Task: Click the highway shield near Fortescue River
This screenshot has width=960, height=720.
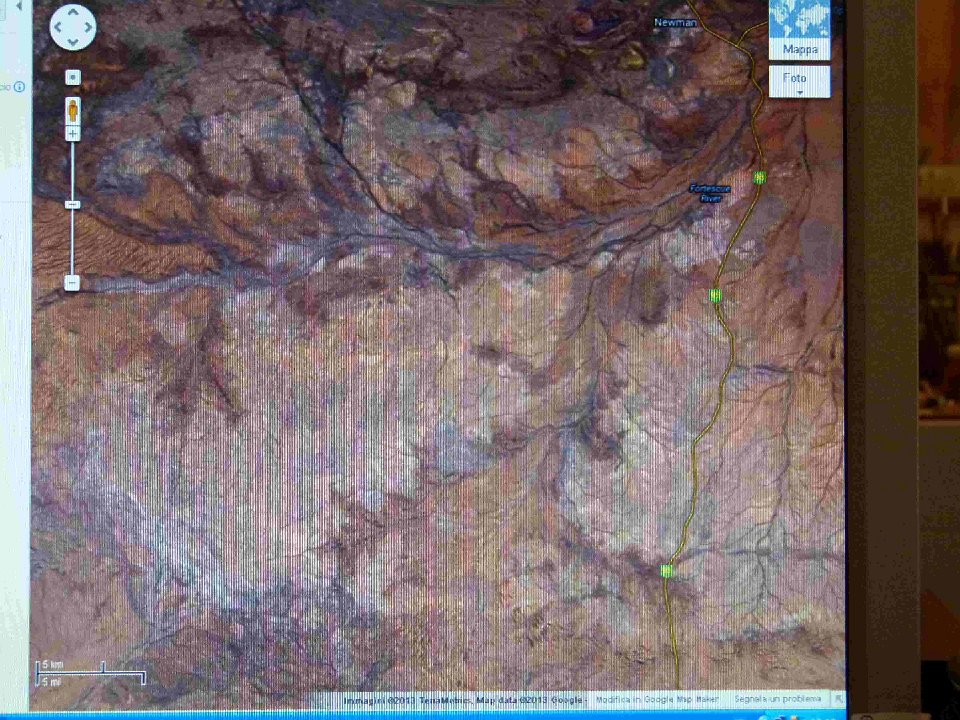Action: pos(760,178)
